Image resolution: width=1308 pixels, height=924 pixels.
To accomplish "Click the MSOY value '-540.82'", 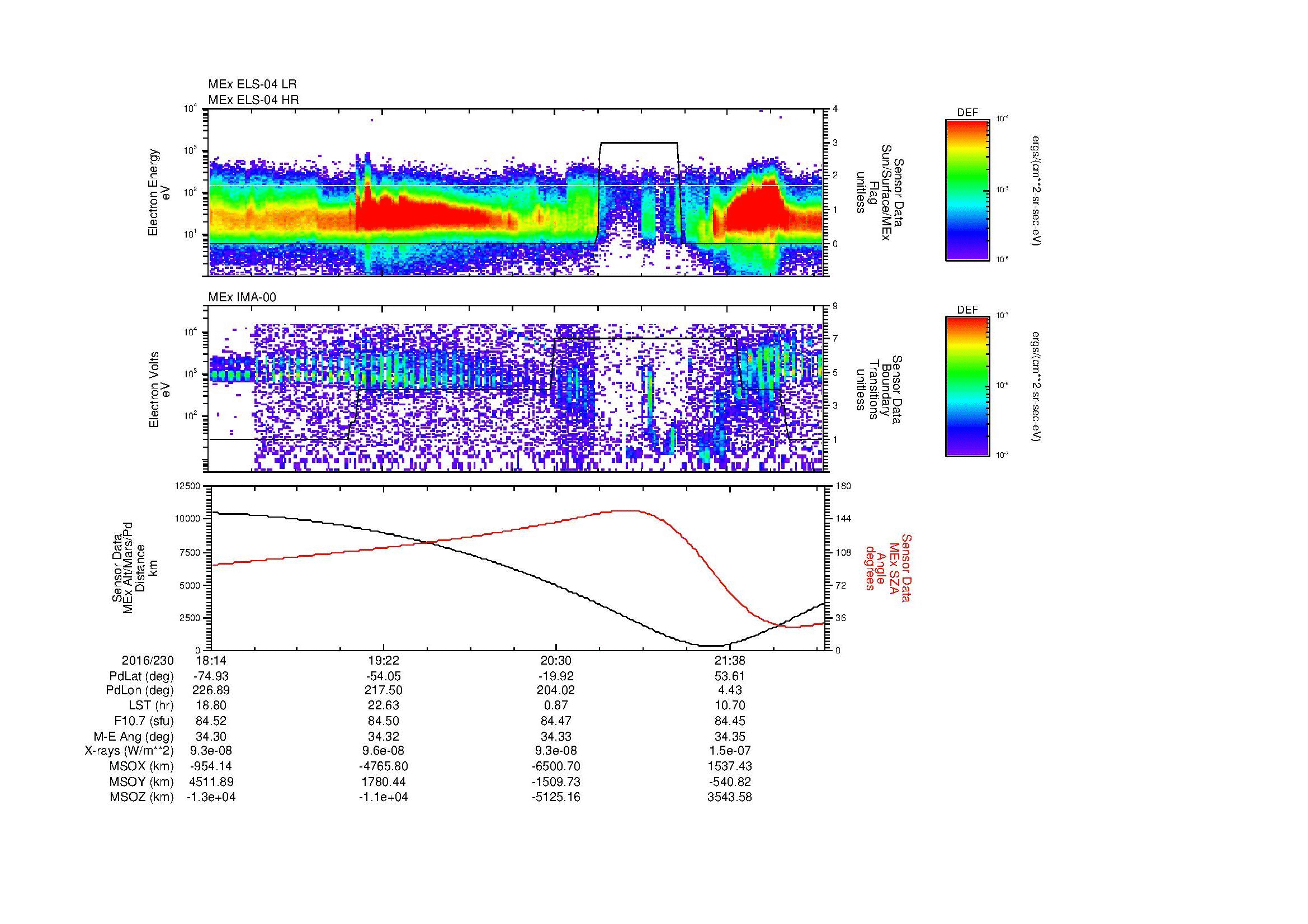I will [730, 781].
